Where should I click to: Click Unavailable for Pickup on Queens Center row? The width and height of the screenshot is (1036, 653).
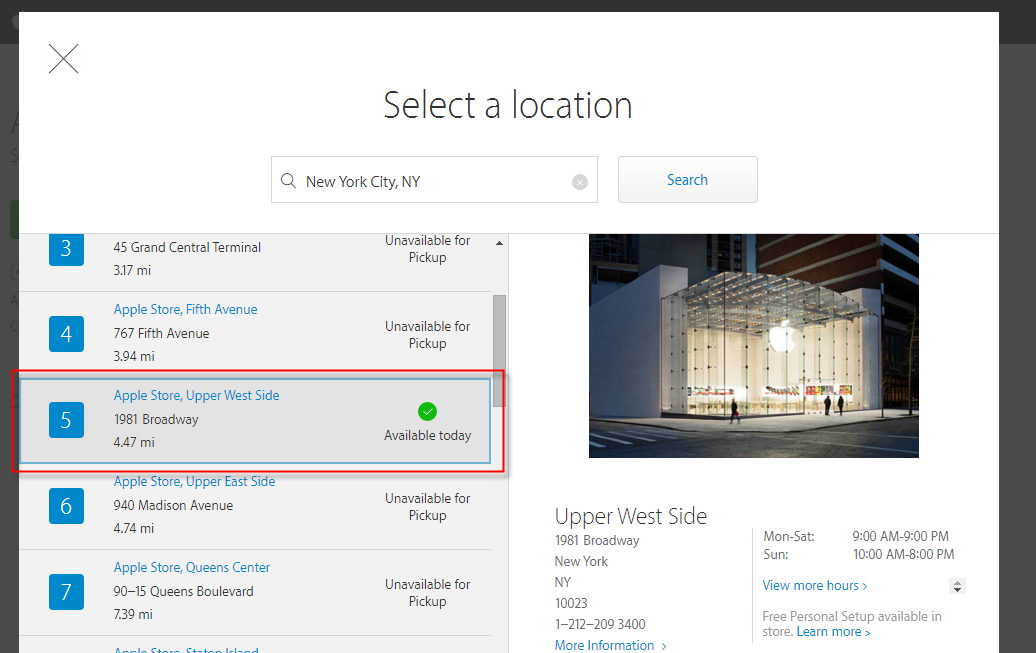point(427,593)
